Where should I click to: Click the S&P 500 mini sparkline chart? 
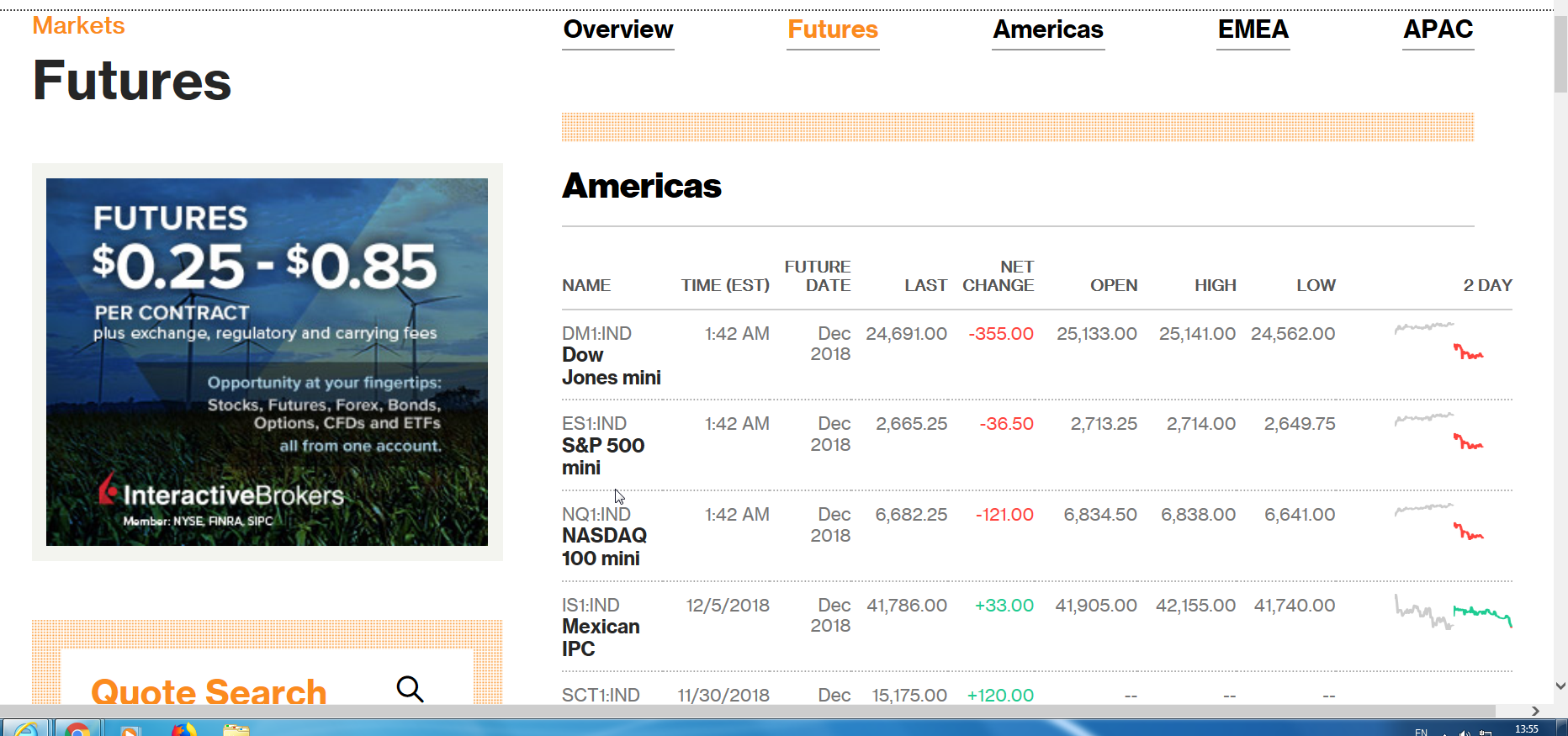(x=1438, y=430)
